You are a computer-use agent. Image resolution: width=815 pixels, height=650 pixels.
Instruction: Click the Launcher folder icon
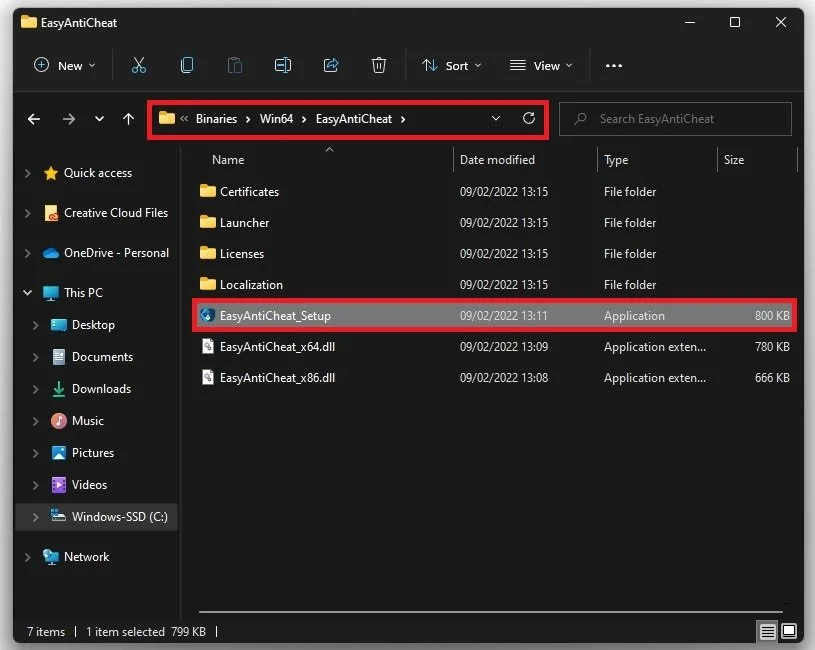point(207,222)
